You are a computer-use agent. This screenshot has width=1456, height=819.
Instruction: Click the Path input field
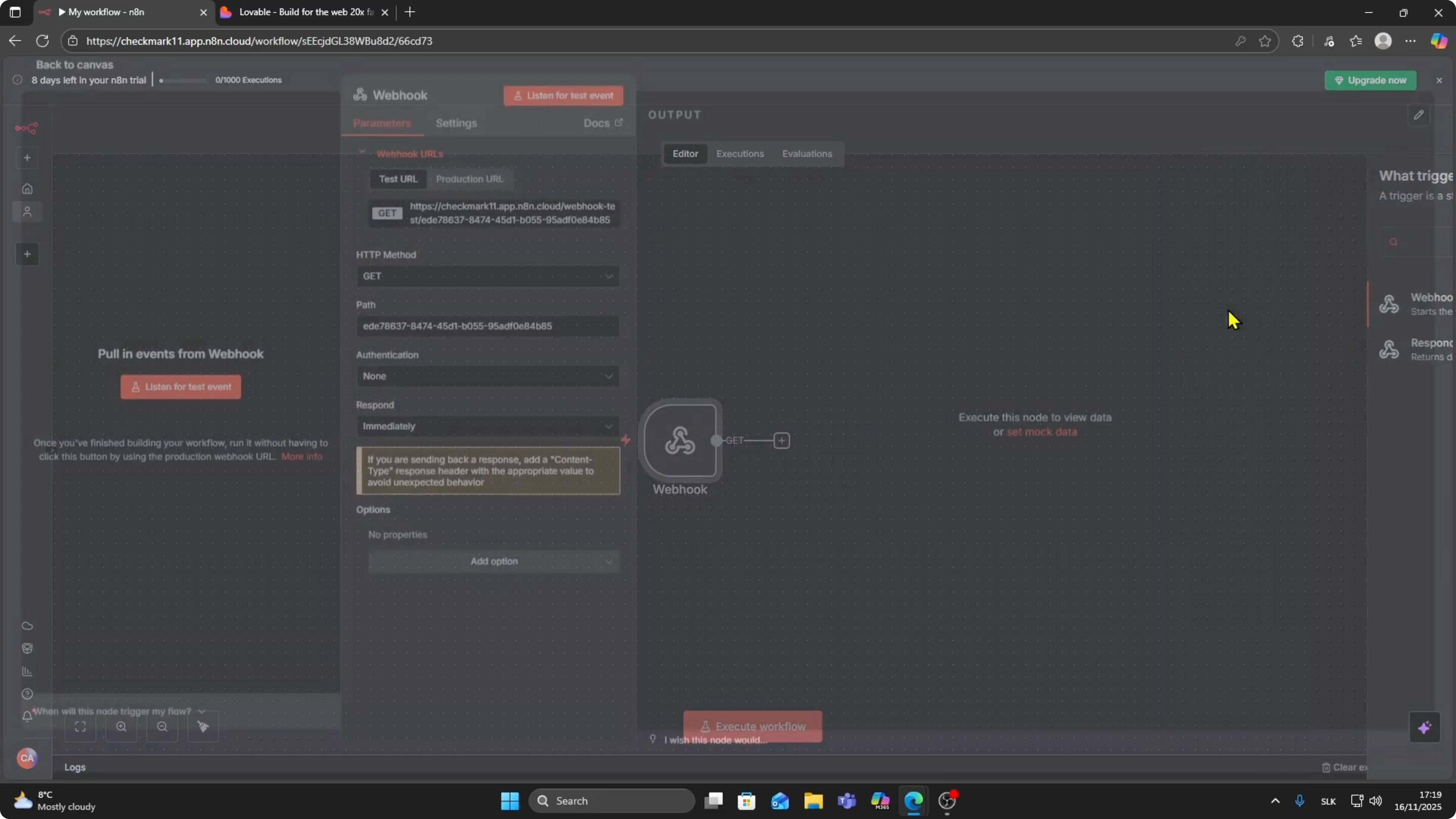[488, 326]
